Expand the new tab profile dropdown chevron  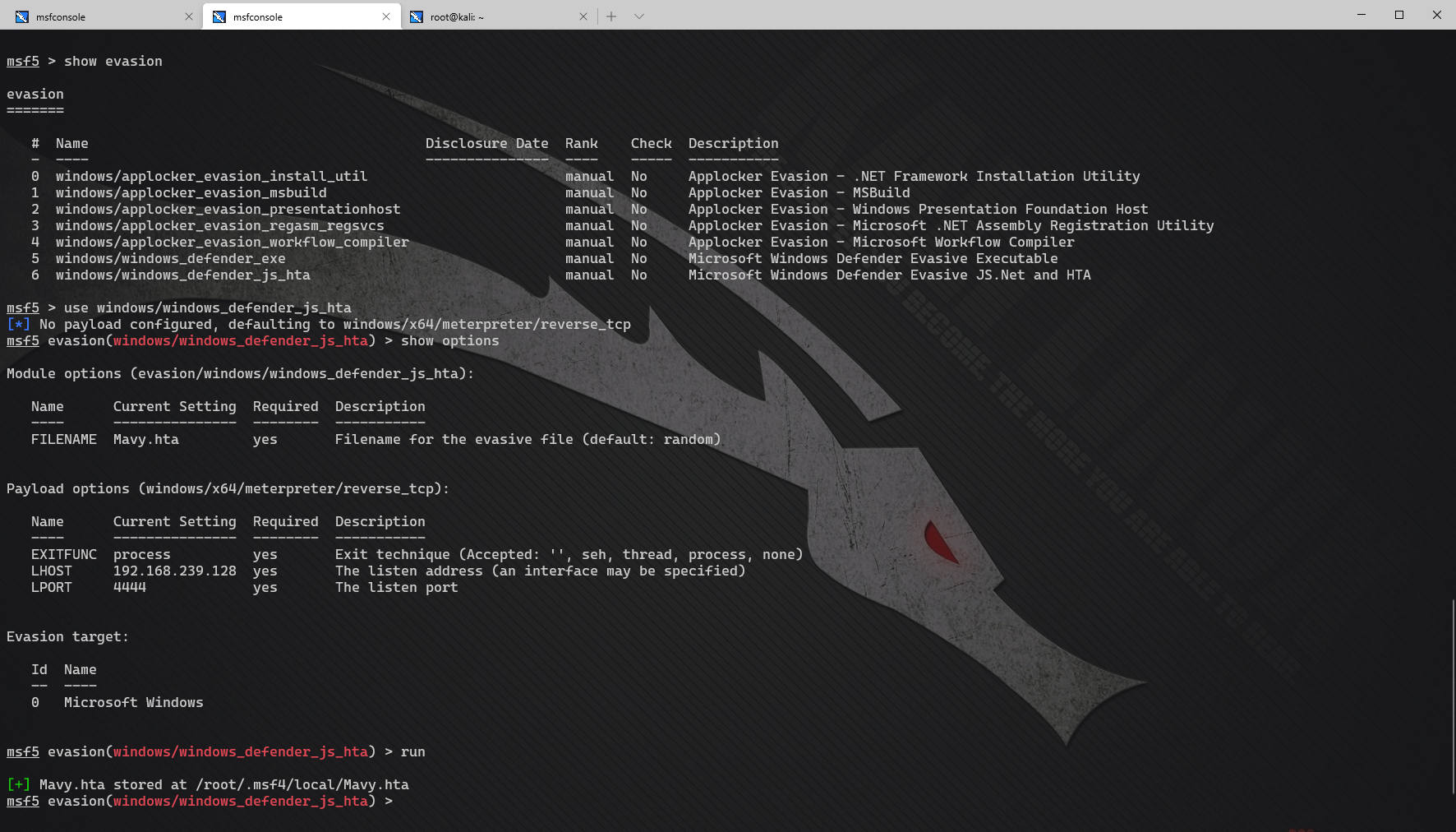pyautogui.click(x=639, y=16)
